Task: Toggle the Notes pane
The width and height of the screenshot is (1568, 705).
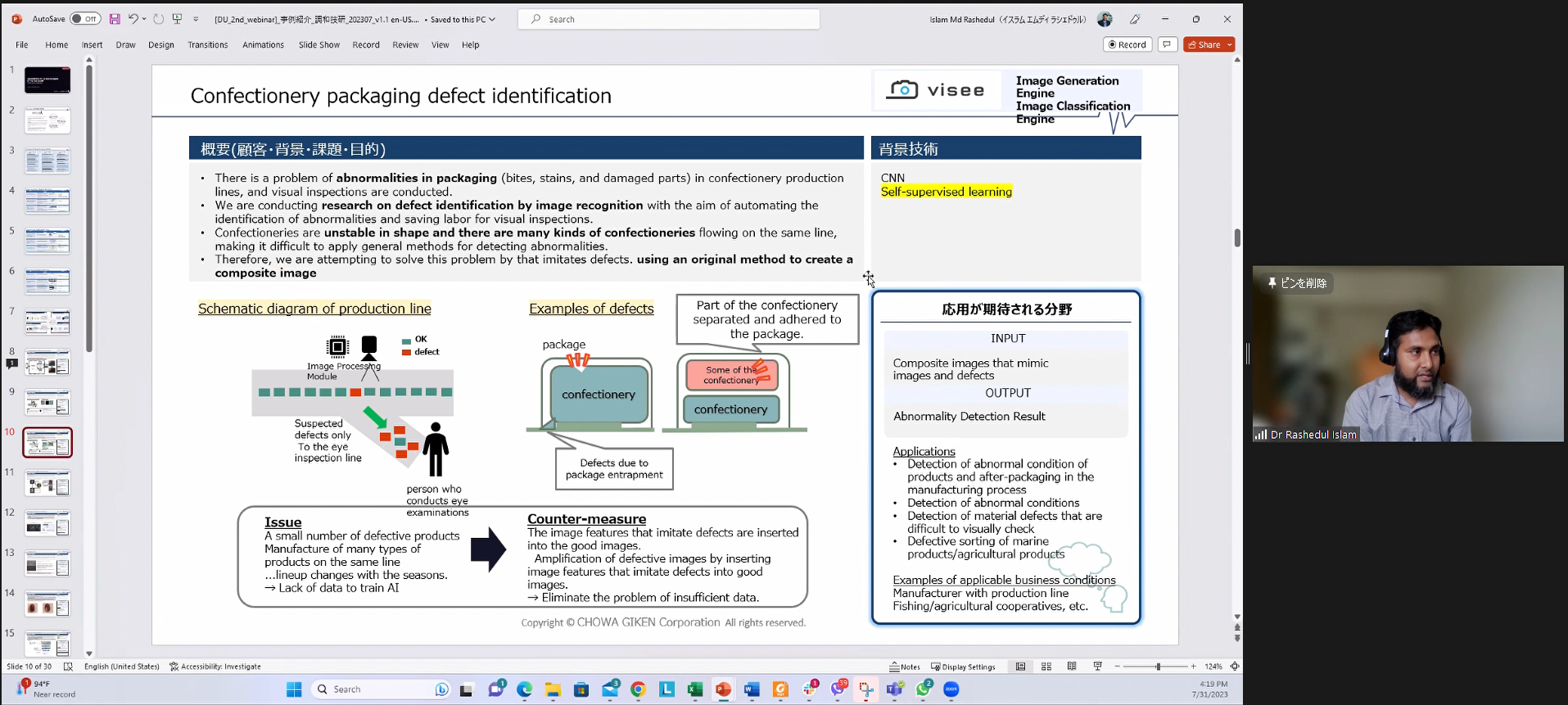Action: 905,667
